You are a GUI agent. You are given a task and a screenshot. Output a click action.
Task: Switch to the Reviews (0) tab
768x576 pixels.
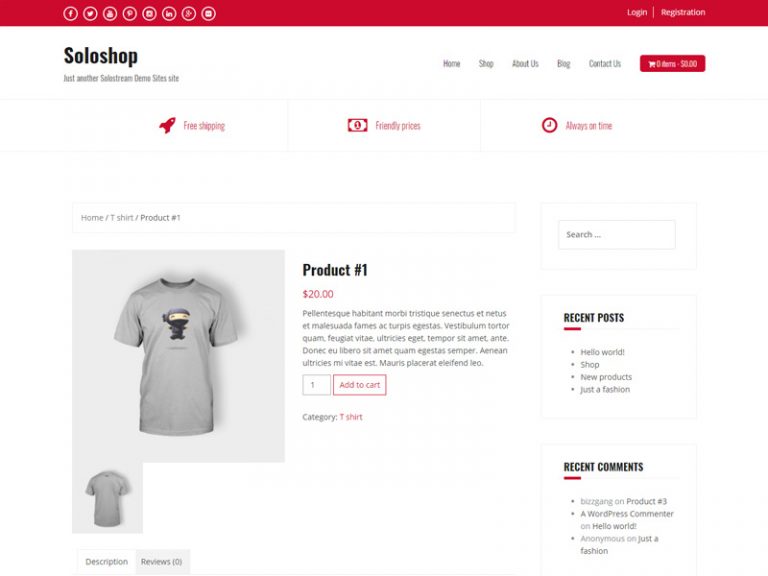162,562
